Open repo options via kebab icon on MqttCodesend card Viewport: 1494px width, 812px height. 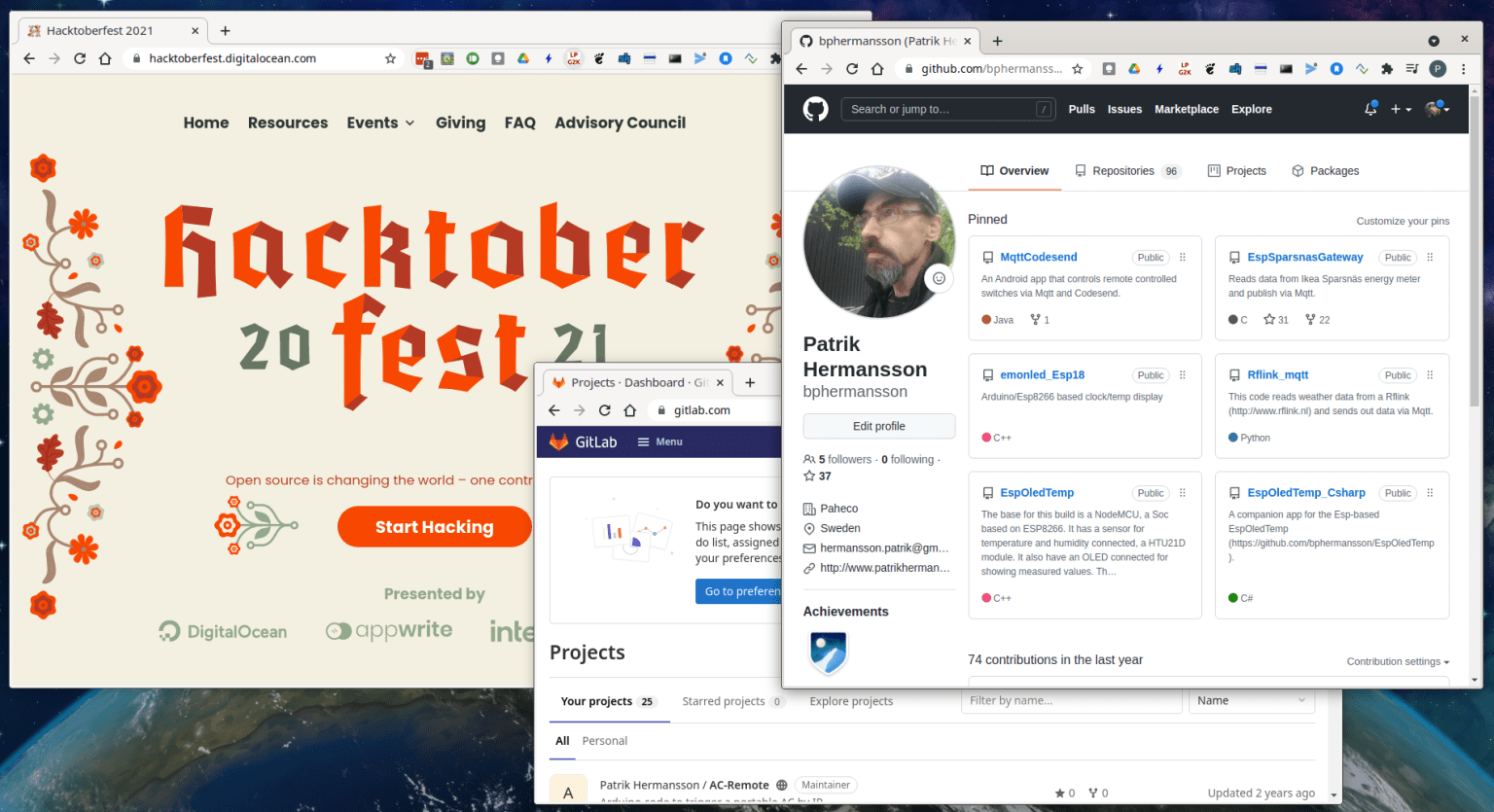coord(1183,256)
